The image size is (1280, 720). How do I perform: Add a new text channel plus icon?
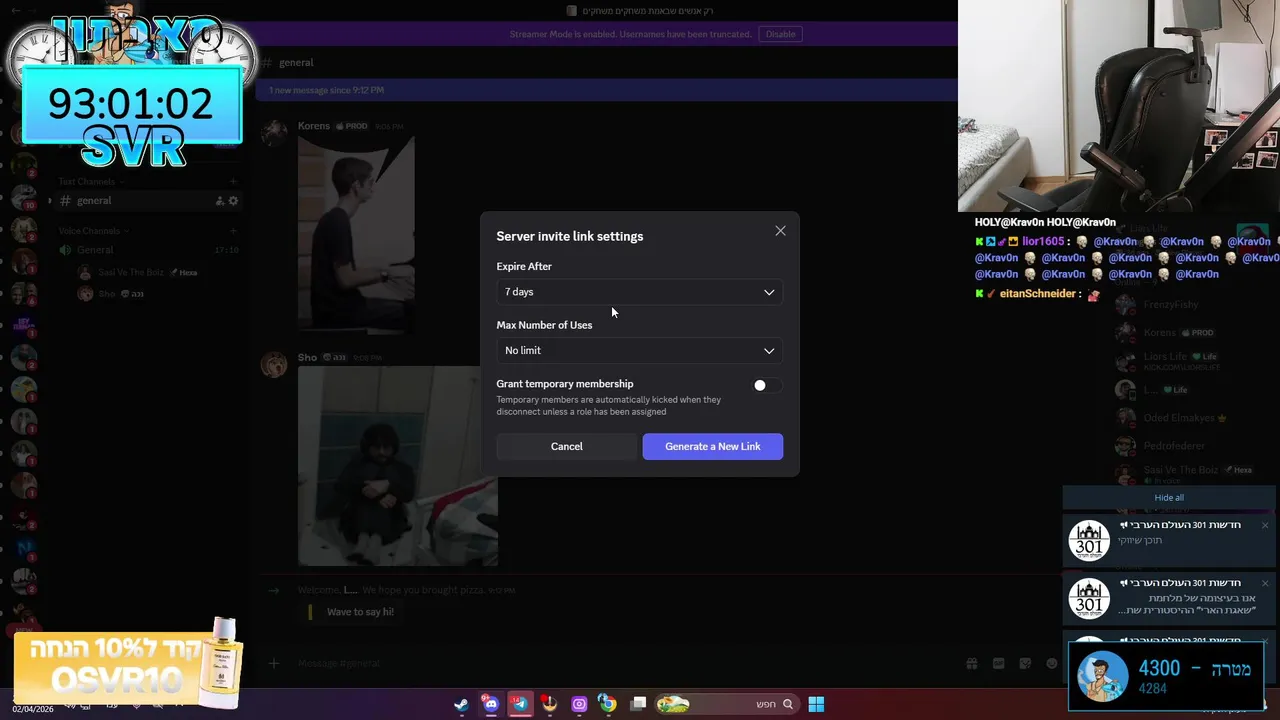click(233, 182)
